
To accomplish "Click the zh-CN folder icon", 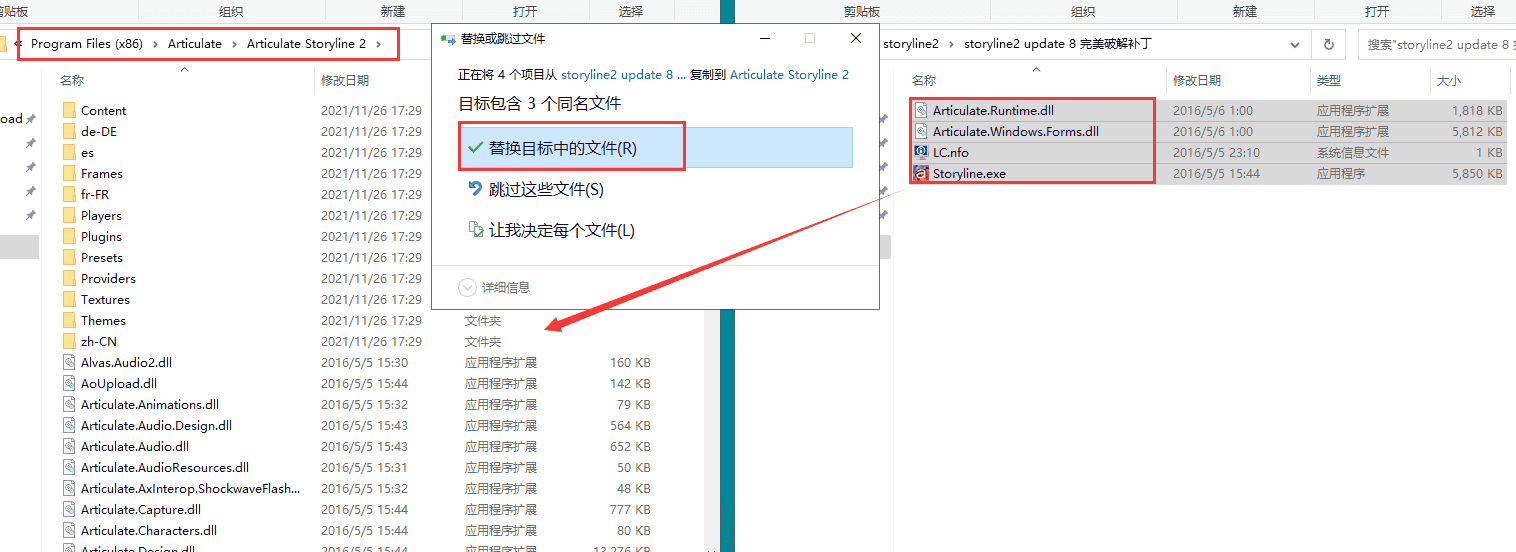I will (68, 341).
